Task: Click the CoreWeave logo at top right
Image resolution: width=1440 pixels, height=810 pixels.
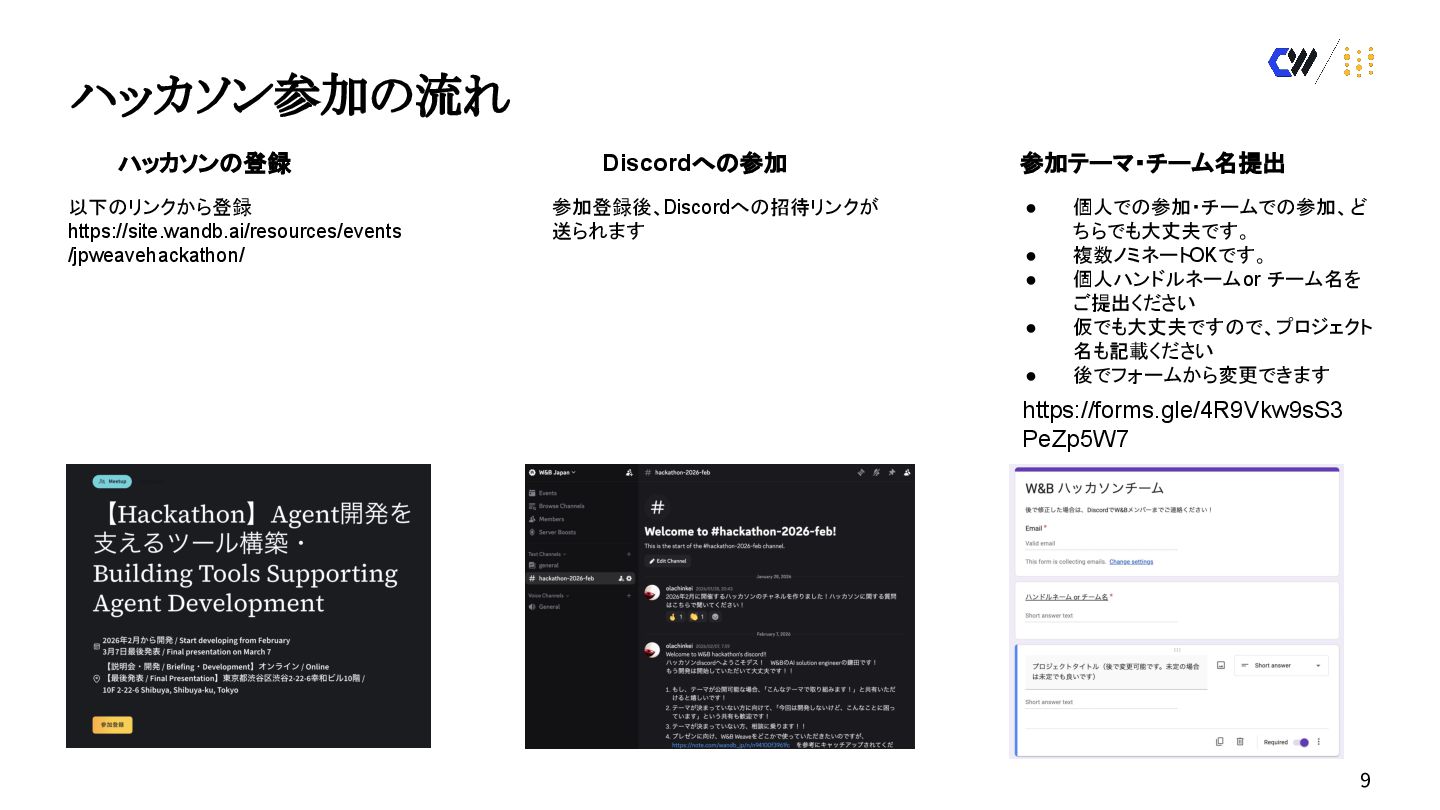Action: coord(1292,62)
